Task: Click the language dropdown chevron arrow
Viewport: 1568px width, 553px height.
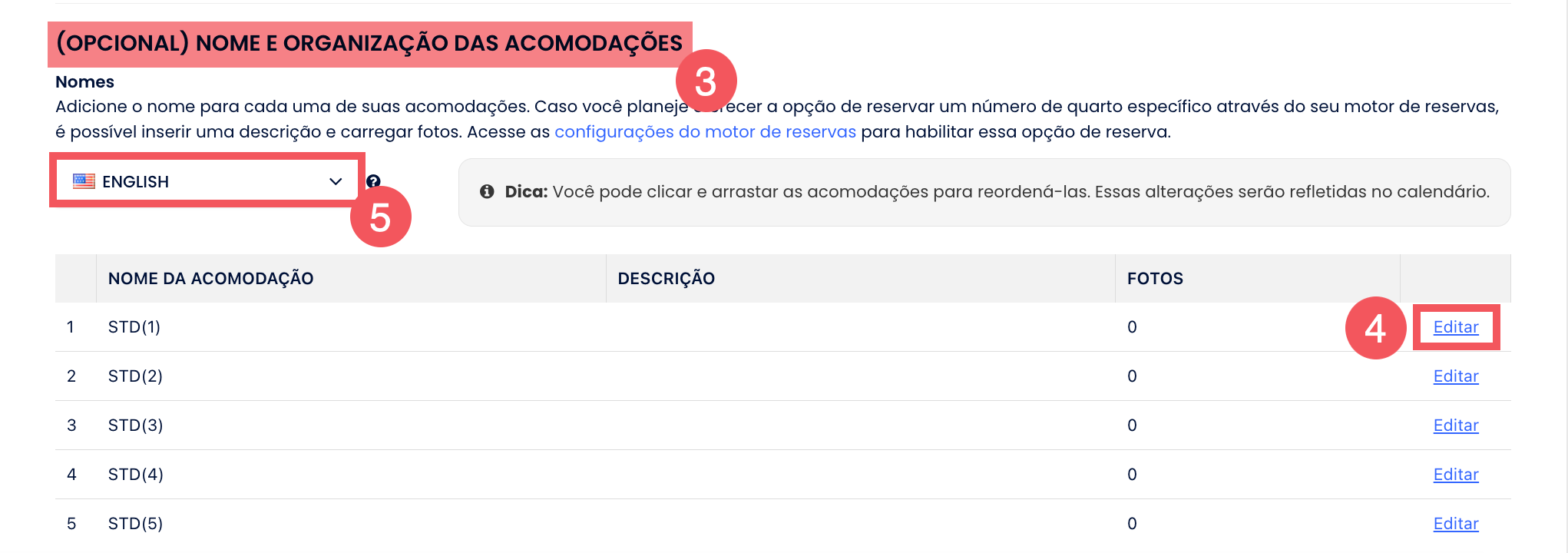Action: click(x=336, y=181)
